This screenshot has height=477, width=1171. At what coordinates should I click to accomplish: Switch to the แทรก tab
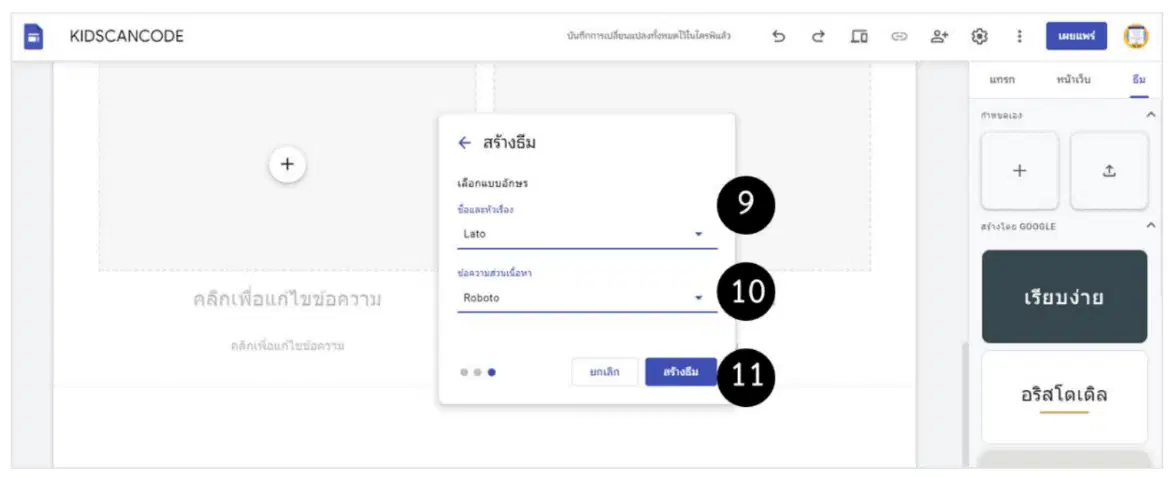[x=1002, y=80]
